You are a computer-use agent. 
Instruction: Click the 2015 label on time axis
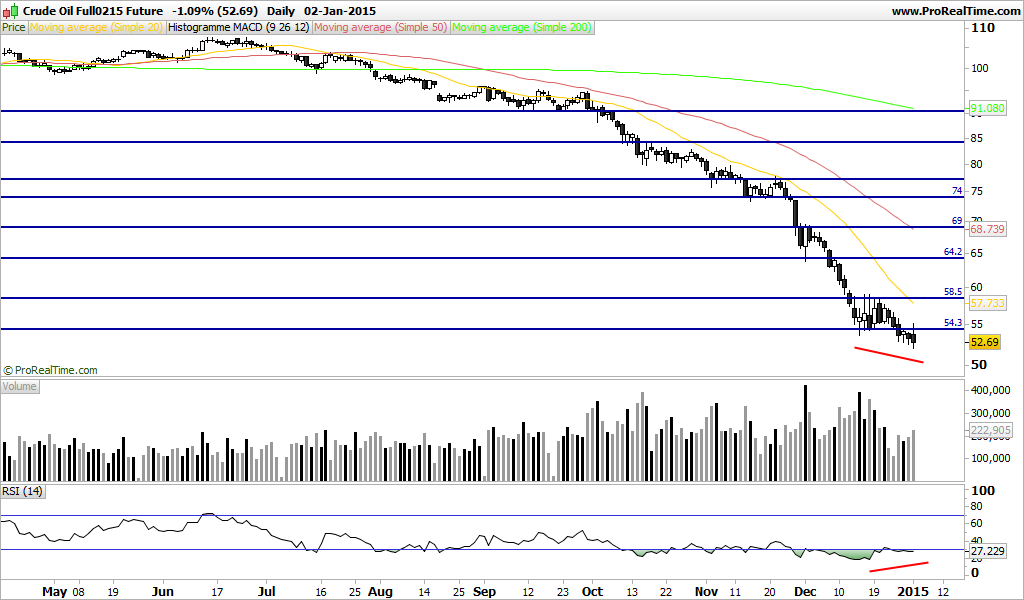913,592
